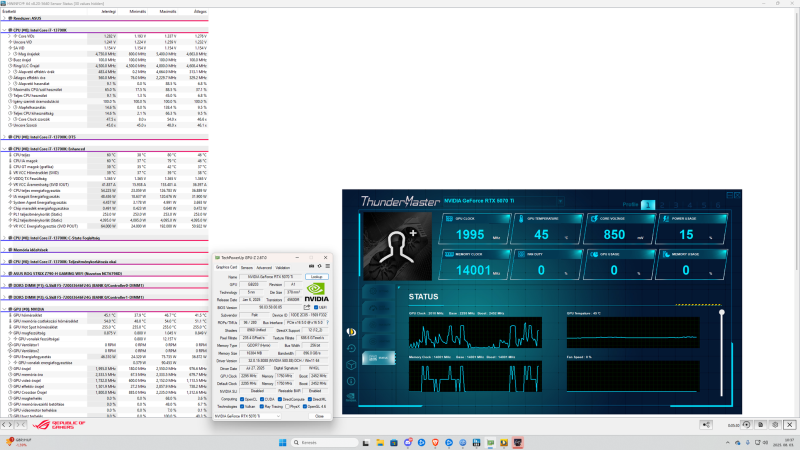Click the NVIDIA logo in GPU-Z
Image resolution: width=800 pixels, height=450 pixels.
point(316,292)
